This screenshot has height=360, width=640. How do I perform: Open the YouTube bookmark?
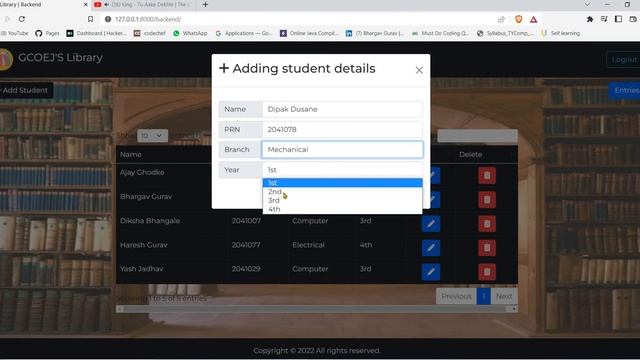click(x=15, y=33)
